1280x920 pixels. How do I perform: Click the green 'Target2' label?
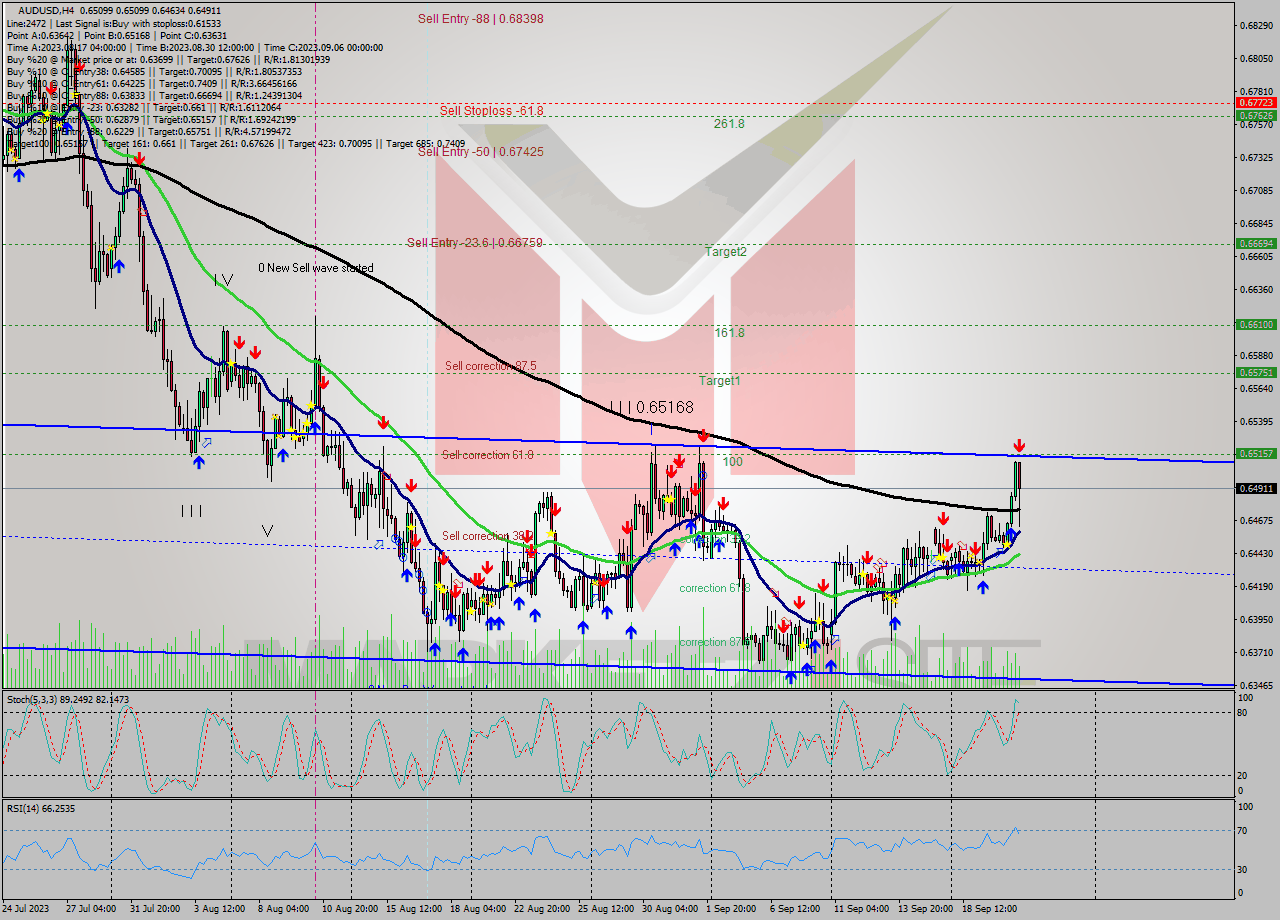[x=725, y=252]
